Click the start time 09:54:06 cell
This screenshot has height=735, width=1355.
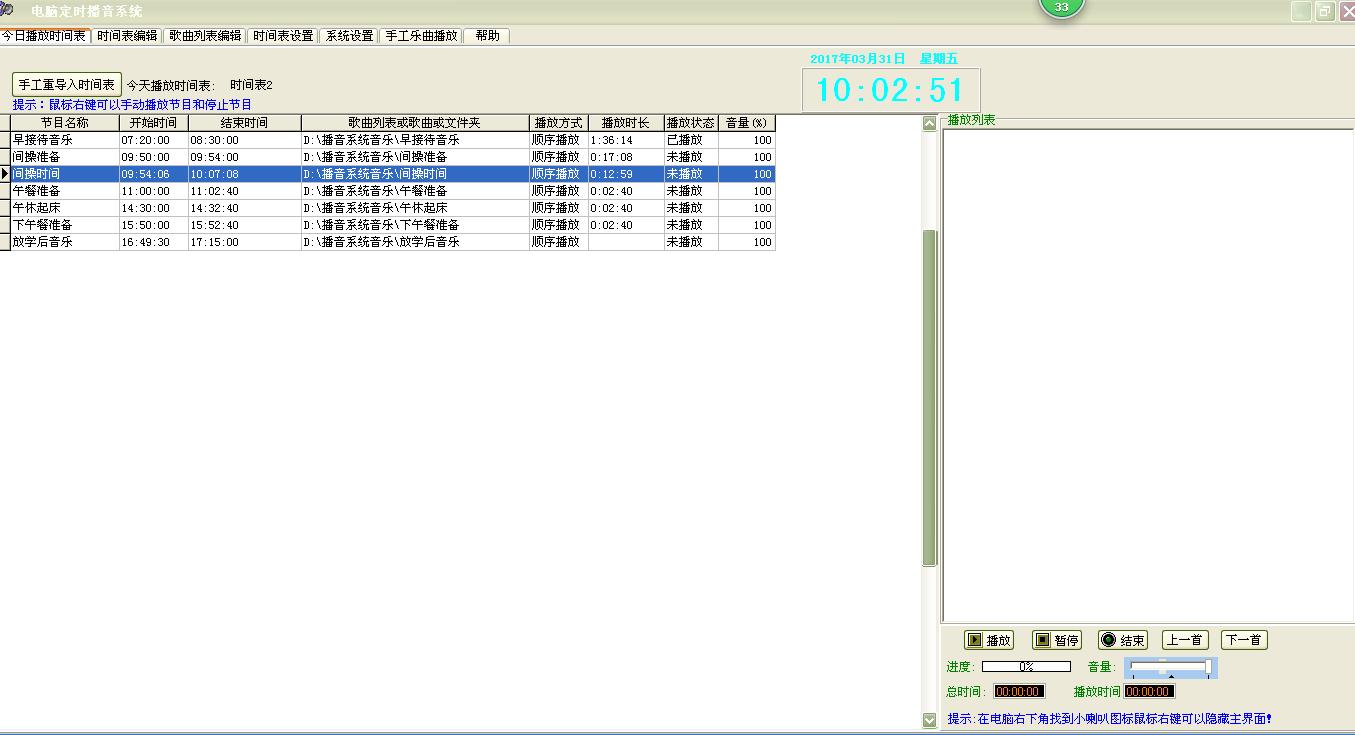(x=154, y=174)
